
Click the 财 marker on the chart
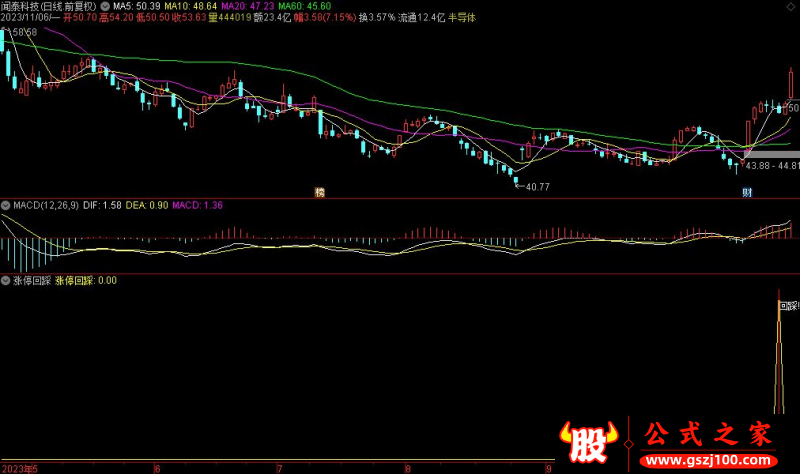tap(747, 192)
